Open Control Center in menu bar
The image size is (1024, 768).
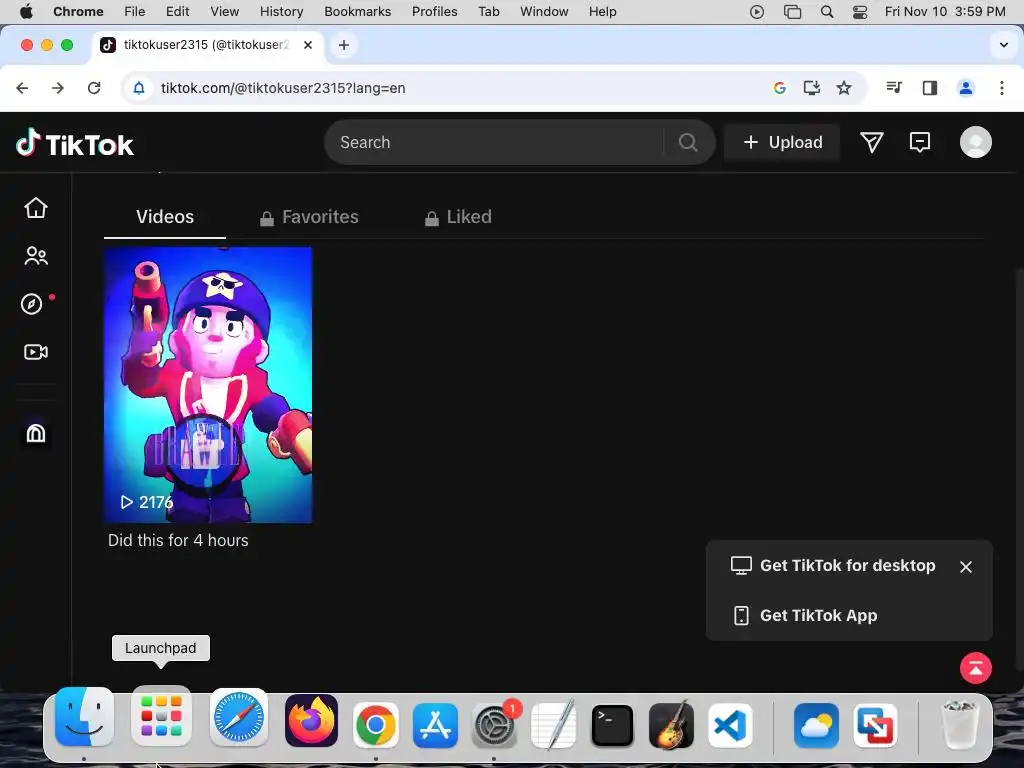point(860,11)
